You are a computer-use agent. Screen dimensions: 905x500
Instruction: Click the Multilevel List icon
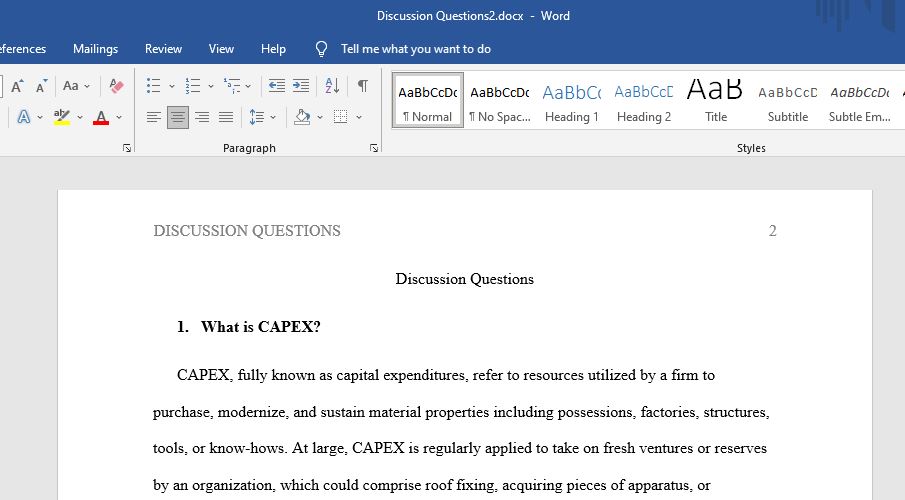click(x=232, y=86)
